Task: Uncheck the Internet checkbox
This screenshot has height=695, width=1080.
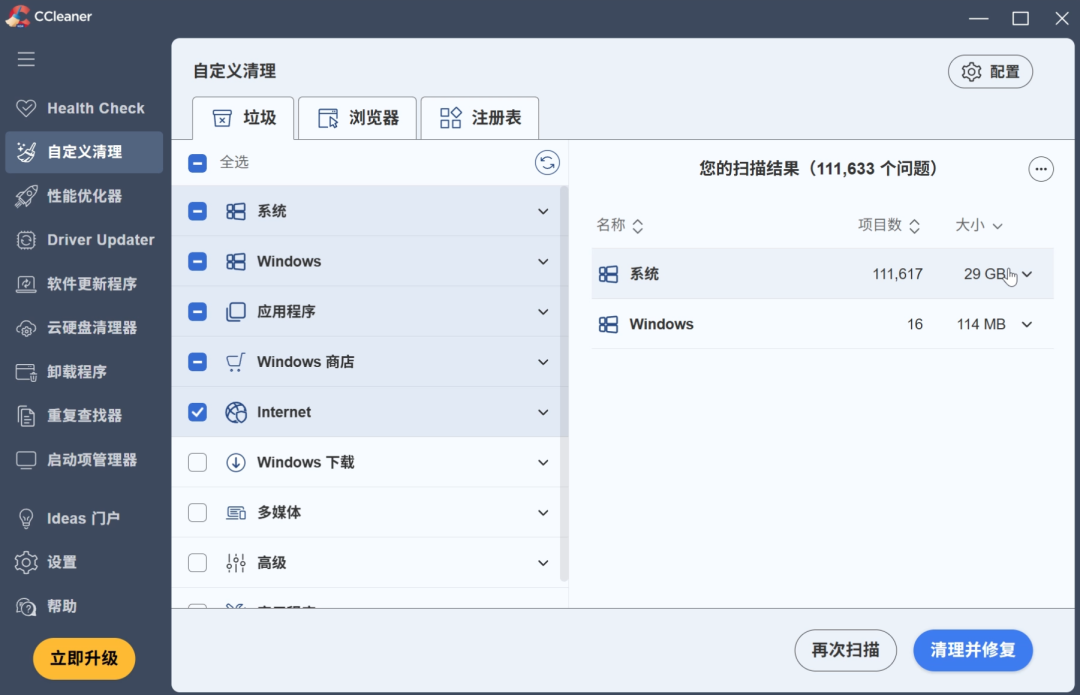Action: pyautogui.click(x=198, y=412)
